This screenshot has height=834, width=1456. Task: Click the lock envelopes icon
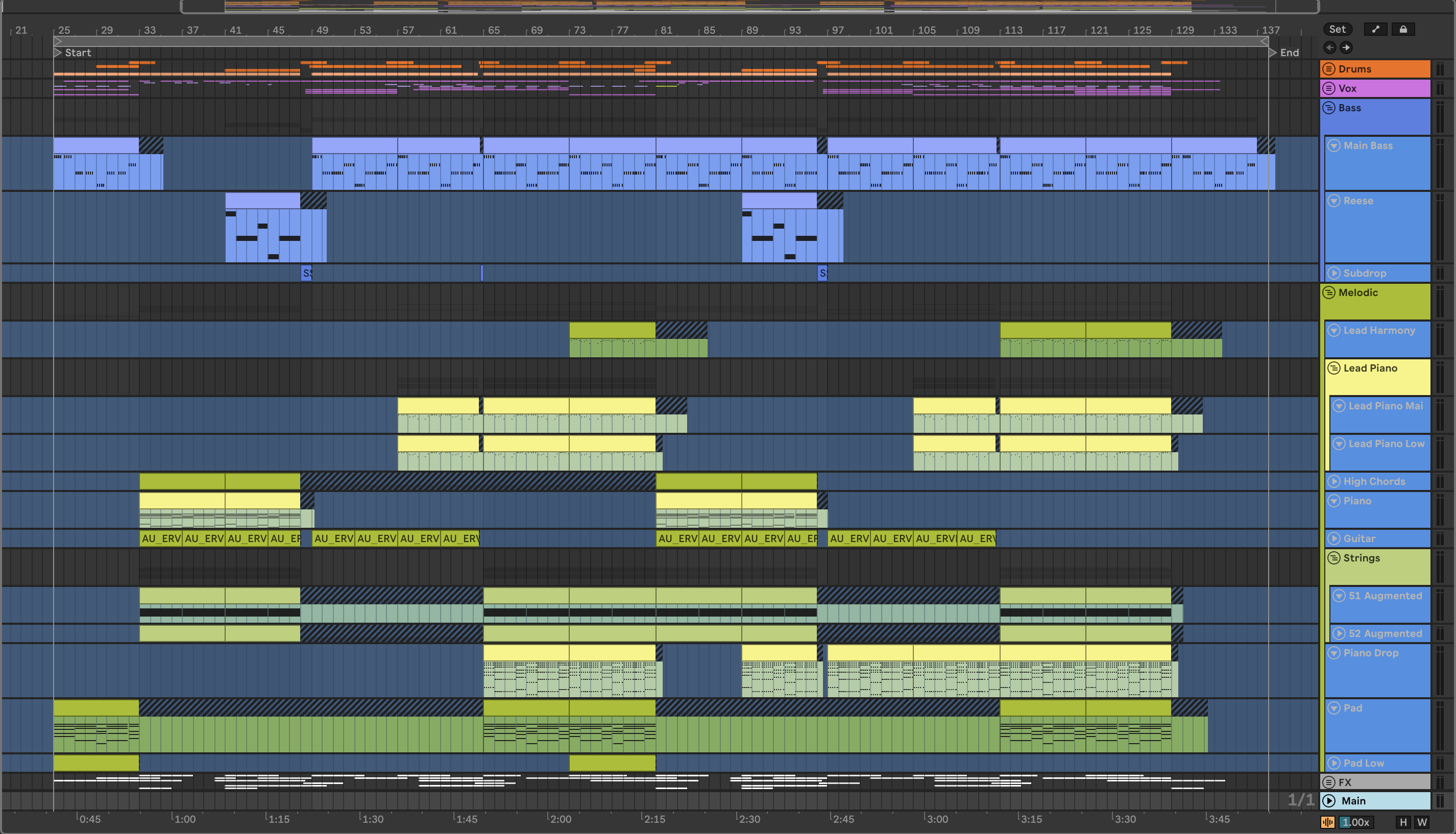tap(1403, 29)
